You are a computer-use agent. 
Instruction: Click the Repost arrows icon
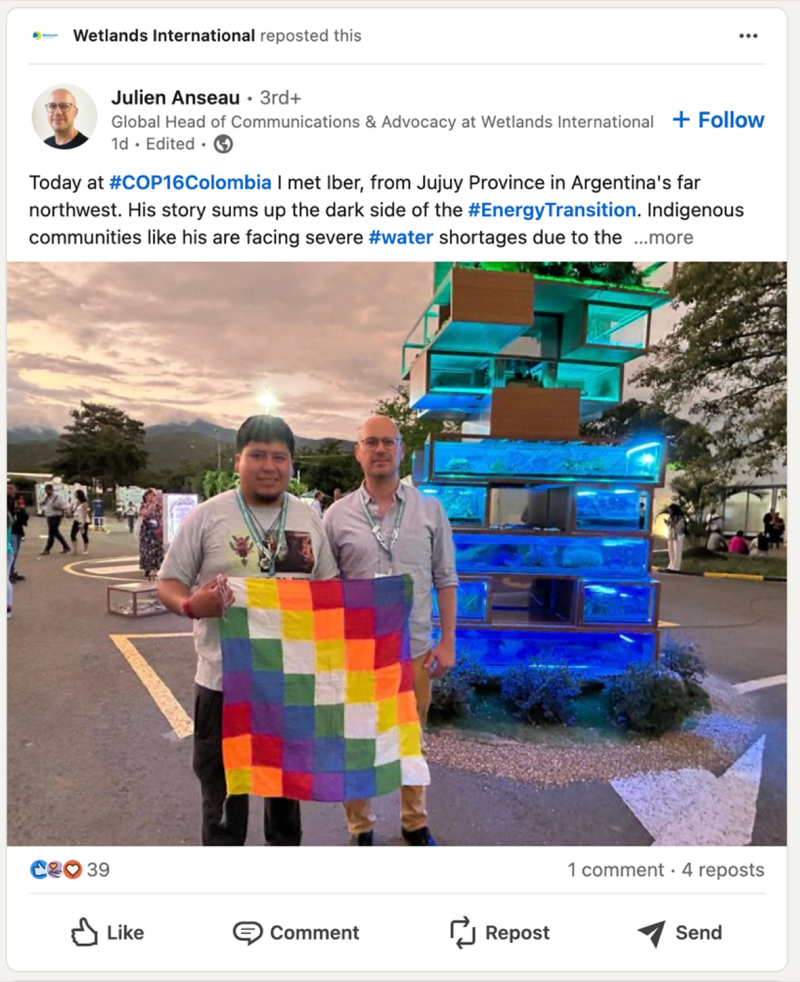point(463,933)
